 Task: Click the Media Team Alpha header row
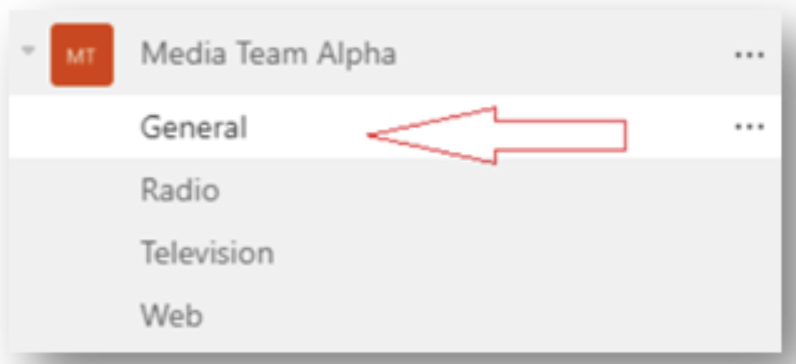395,54
